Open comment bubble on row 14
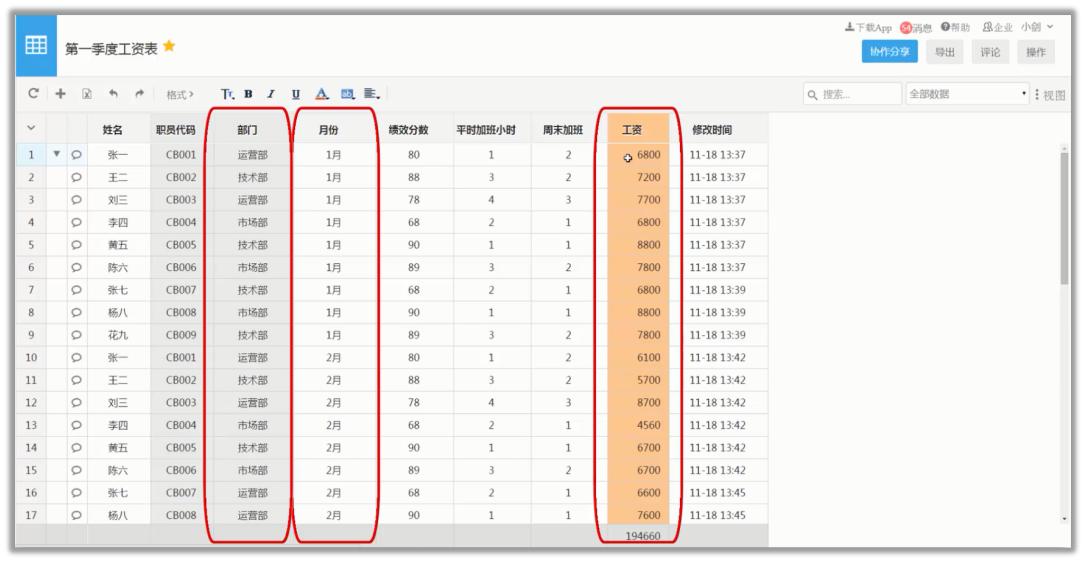The image size is (1086, 563). point(76,447)
